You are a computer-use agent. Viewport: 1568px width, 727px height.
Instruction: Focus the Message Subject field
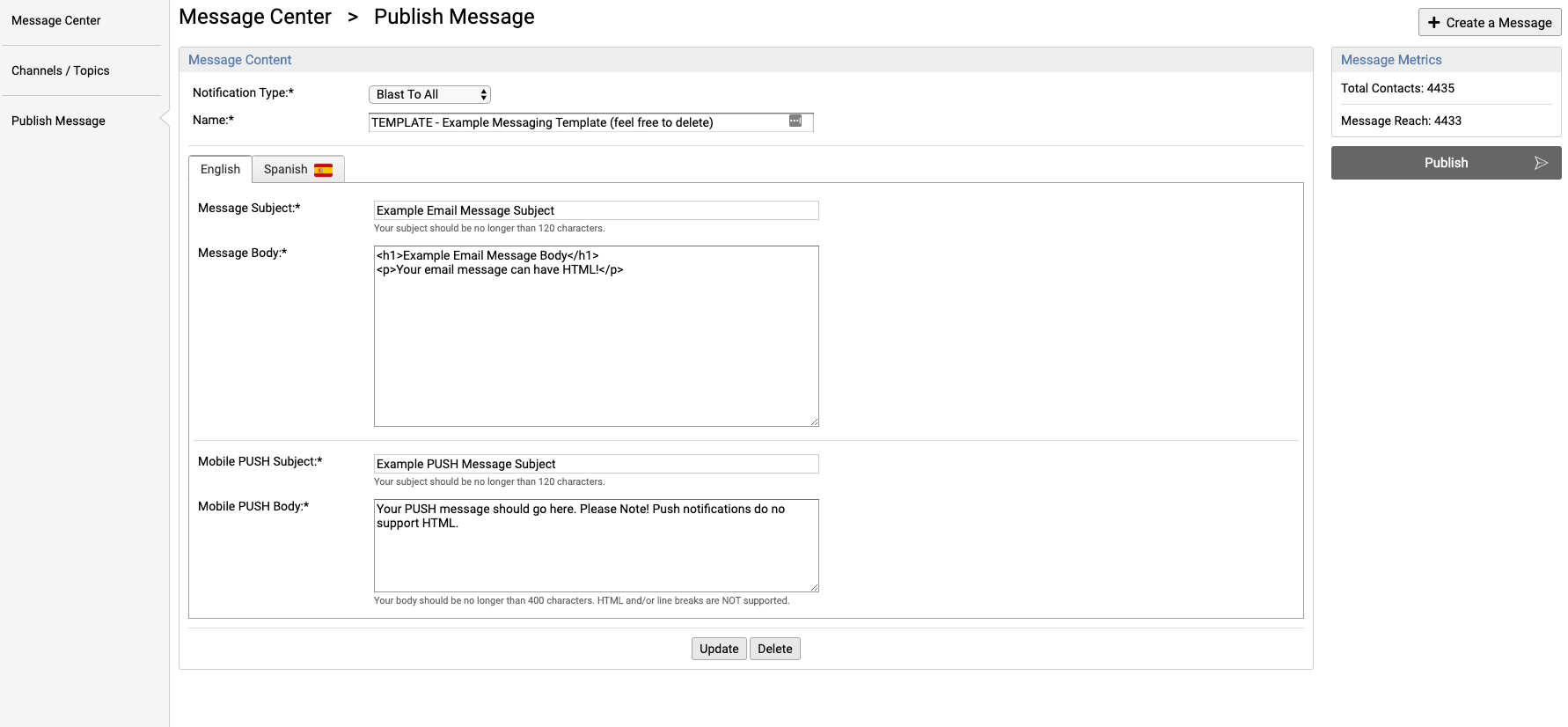(x=596, y=210)
